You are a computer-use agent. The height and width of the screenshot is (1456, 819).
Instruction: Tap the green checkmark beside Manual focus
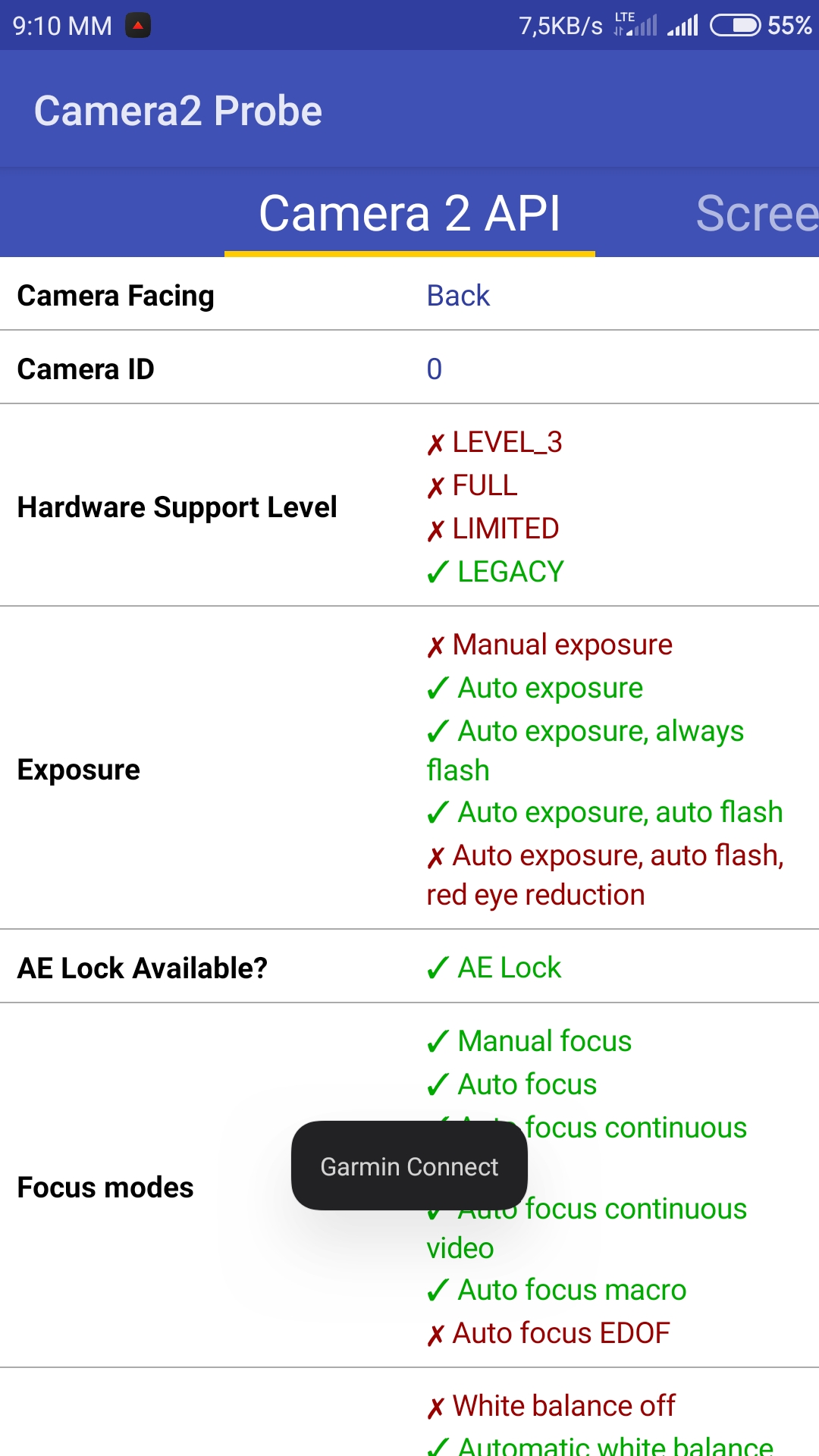click(x=438, y=1042)
